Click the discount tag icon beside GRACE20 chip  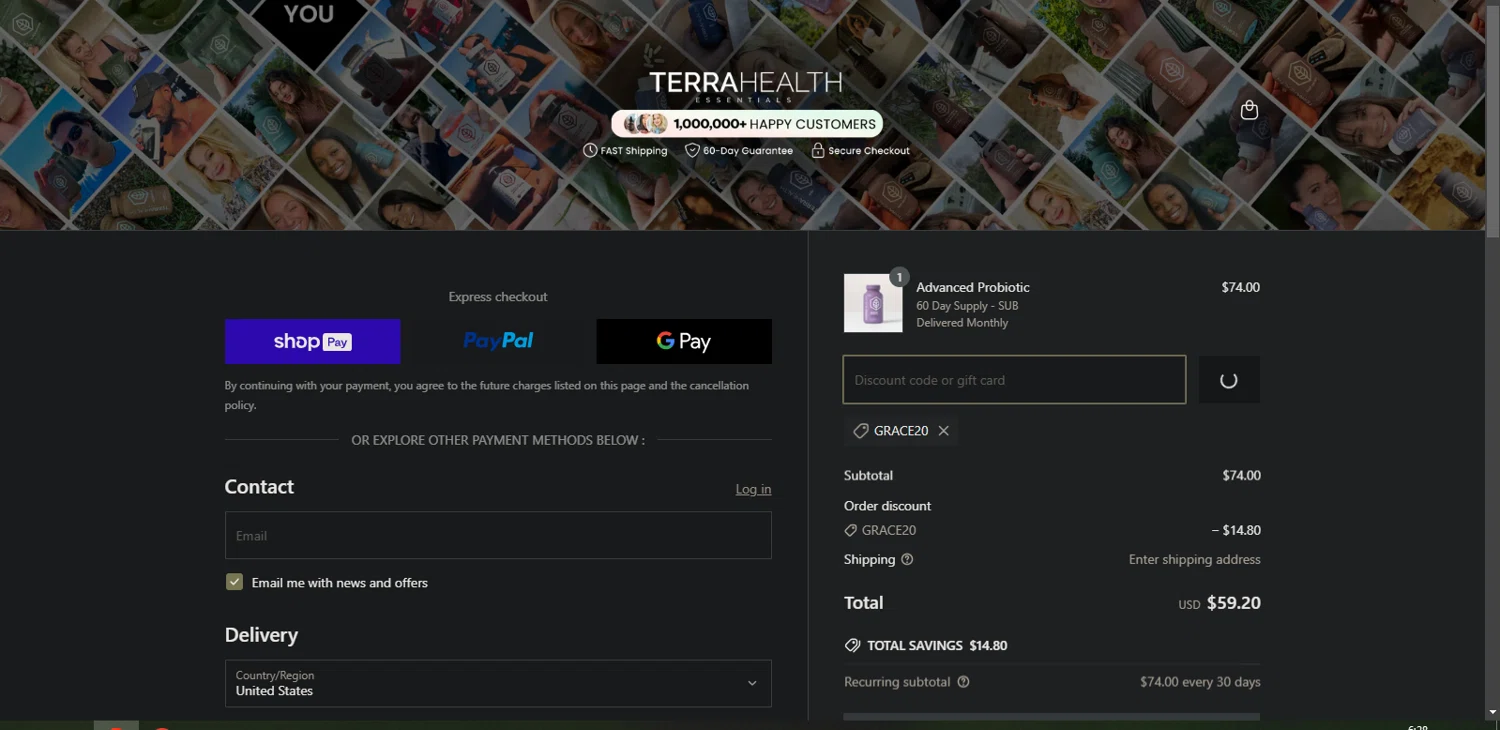(860, 431)
